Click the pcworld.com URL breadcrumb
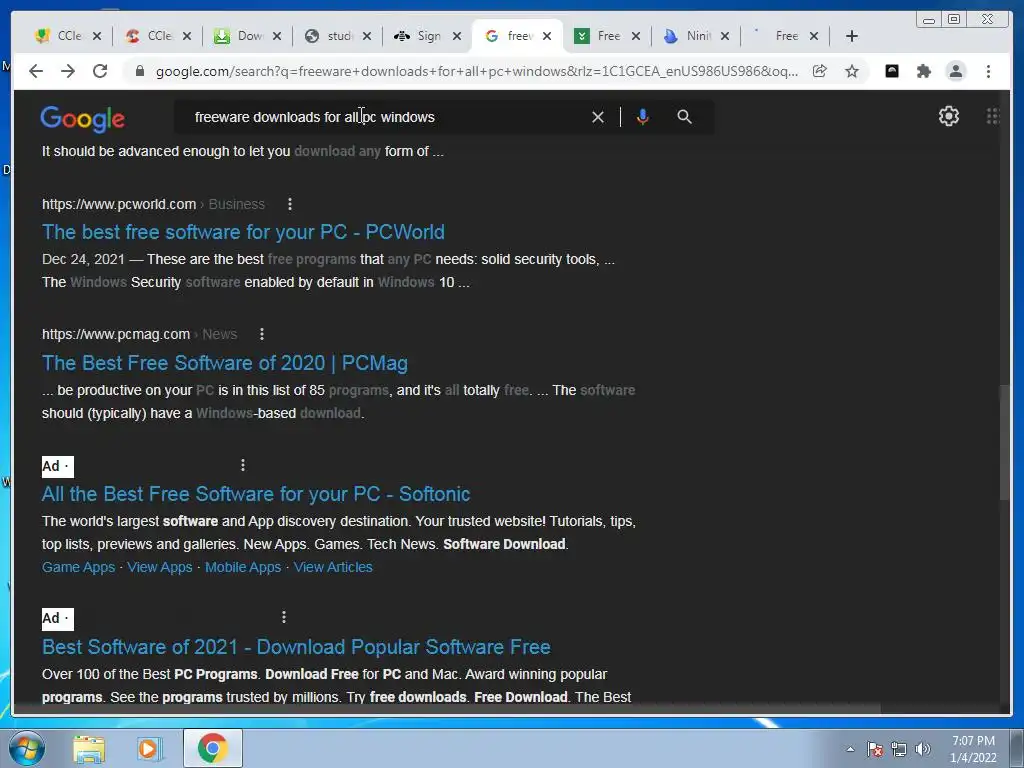Screen dimensions: 1024x768 pos(153,204)
